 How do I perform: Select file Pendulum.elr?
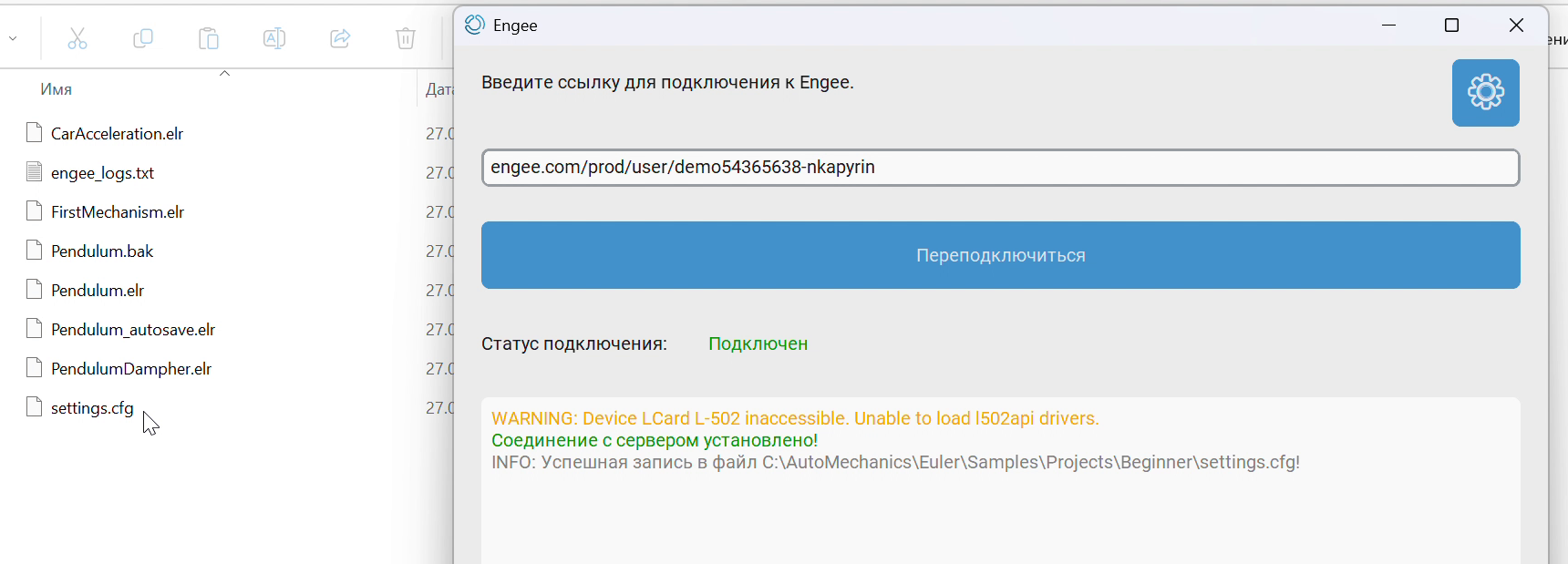point(98,291)
